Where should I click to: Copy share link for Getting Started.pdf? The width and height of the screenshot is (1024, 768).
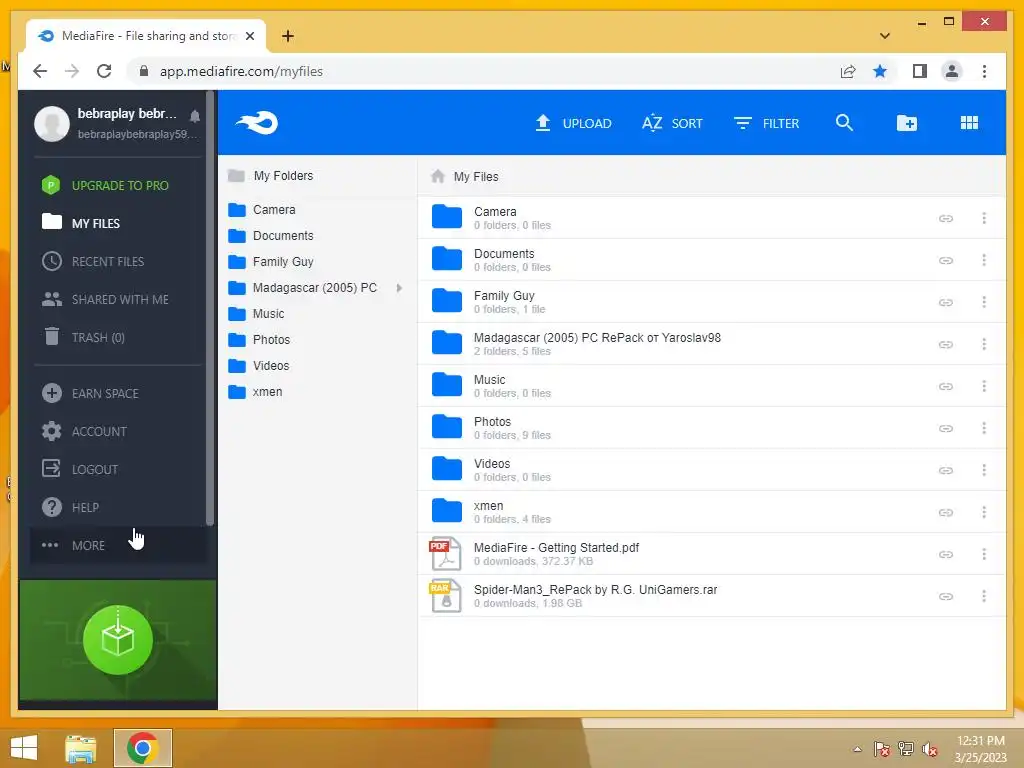point(946,554)
